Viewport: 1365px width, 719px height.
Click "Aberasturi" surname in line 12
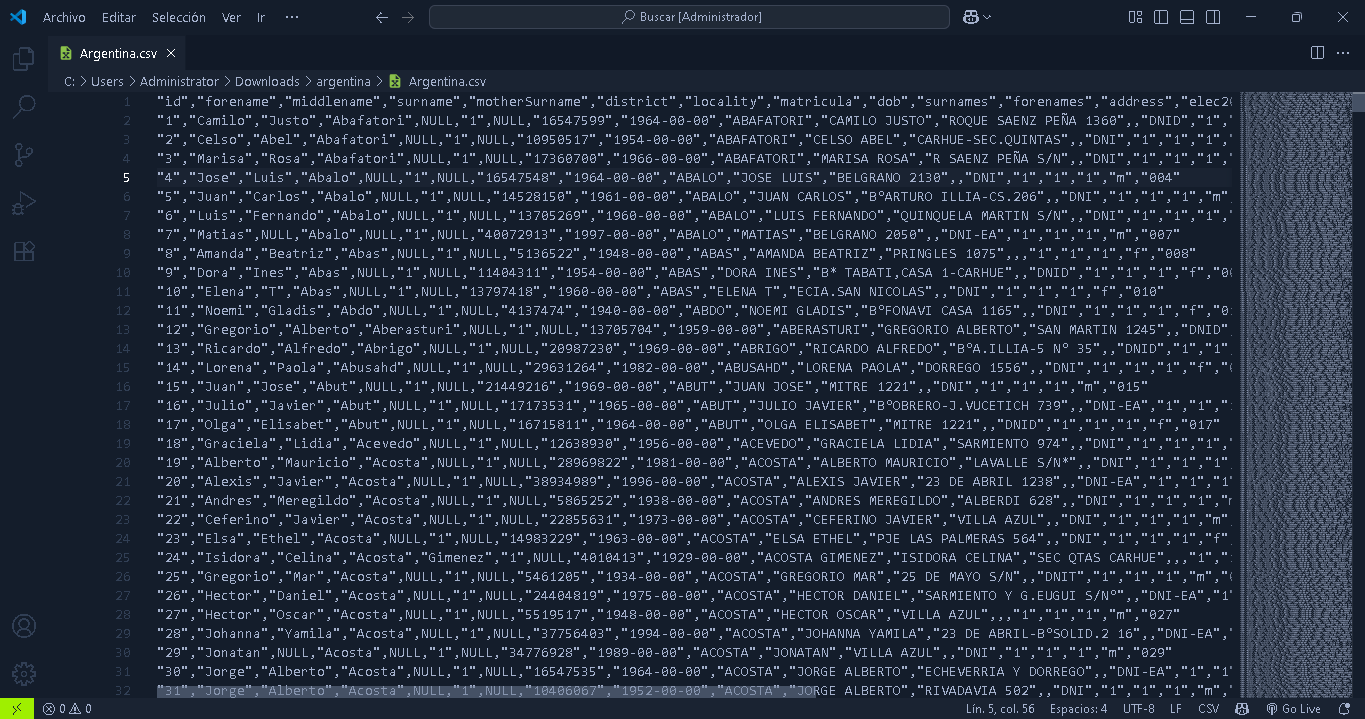pyautogui.click(x=412, y=330)
